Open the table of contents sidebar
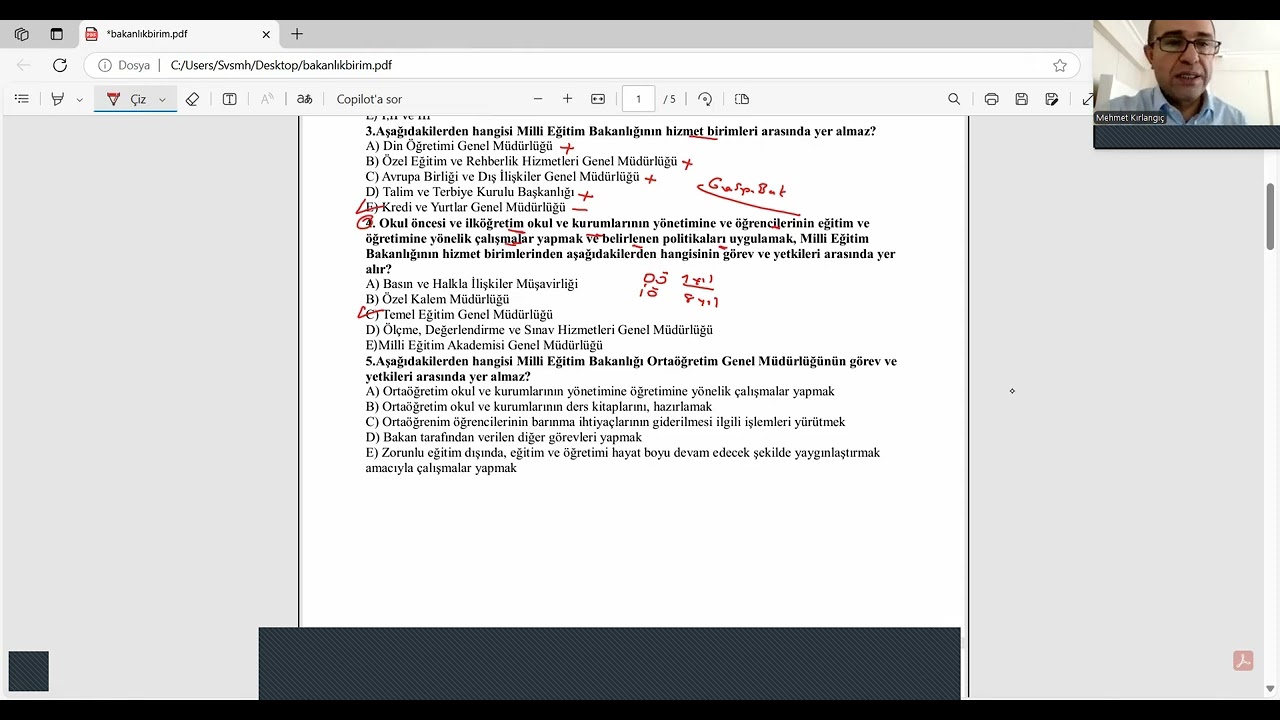This screenshot has width=1280, height=720. [21, 99]
